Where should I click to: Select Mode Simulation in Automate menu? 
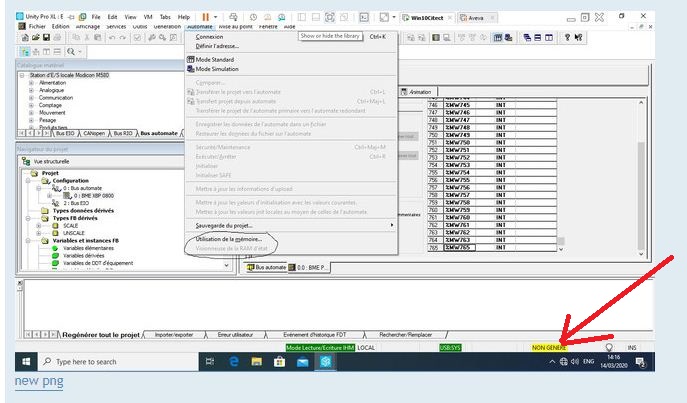[218, 69]
